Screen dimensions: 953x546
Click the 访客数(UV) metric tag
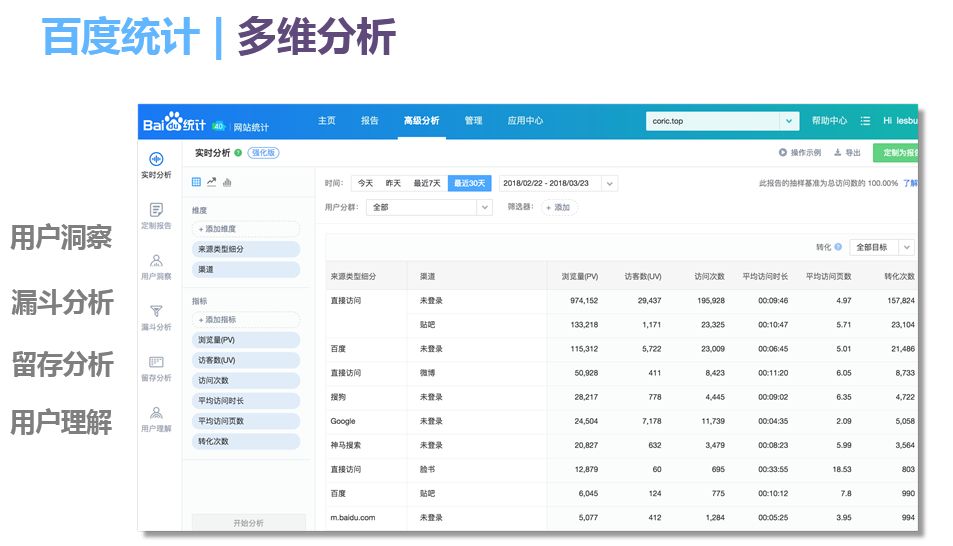pos(246,360)
